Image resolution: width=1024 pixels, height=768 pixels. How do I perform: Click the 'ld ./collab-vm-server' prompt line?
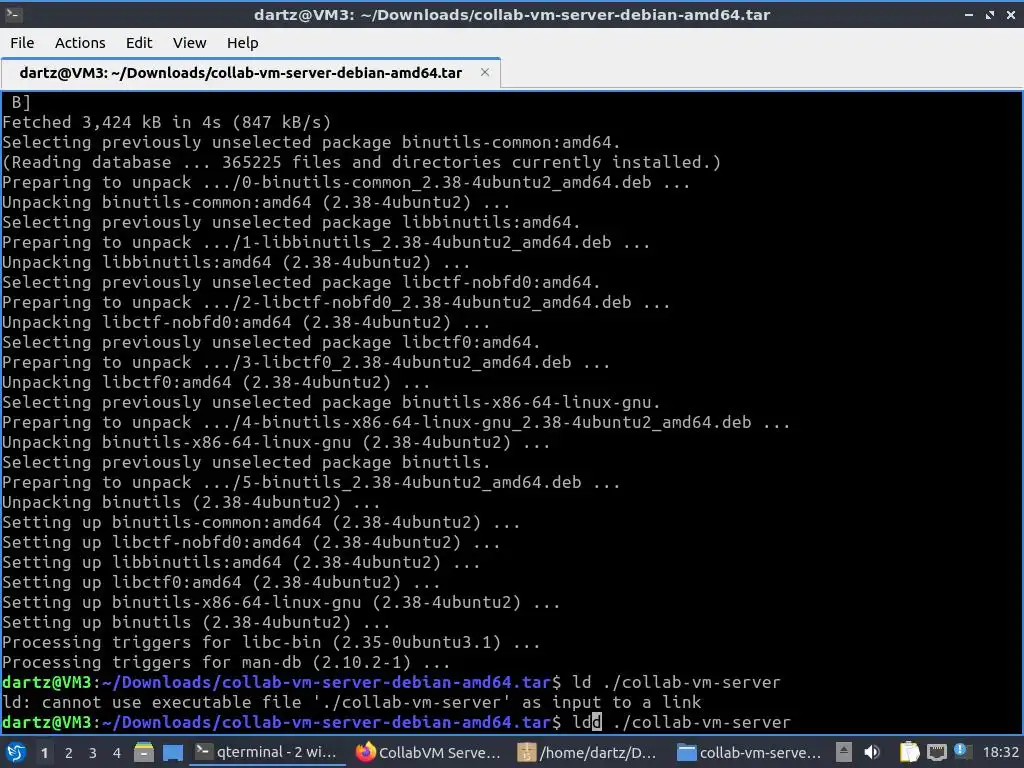click(391, 682)
